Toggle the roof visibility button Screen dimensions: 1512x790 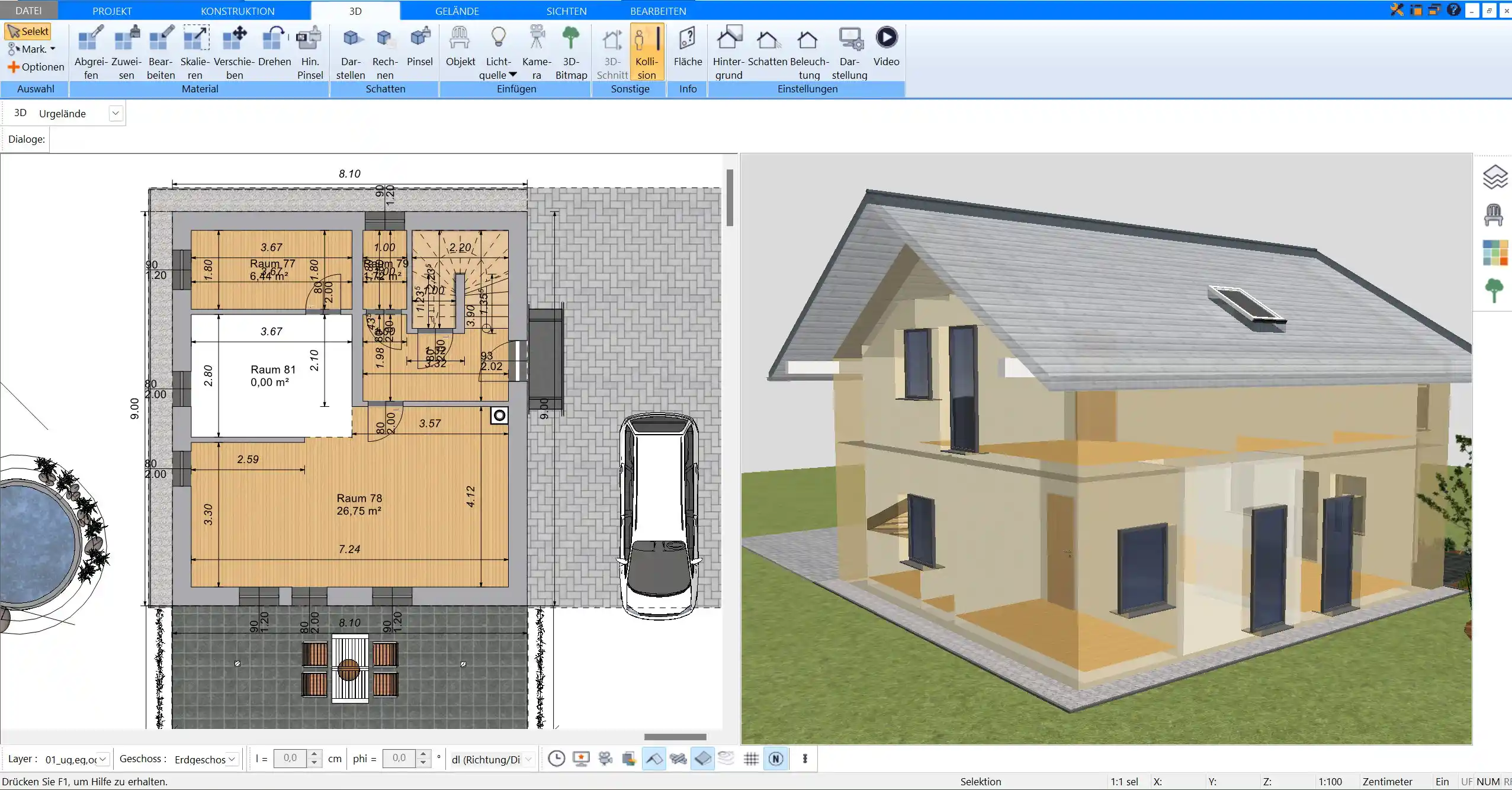tap(654, 759)
